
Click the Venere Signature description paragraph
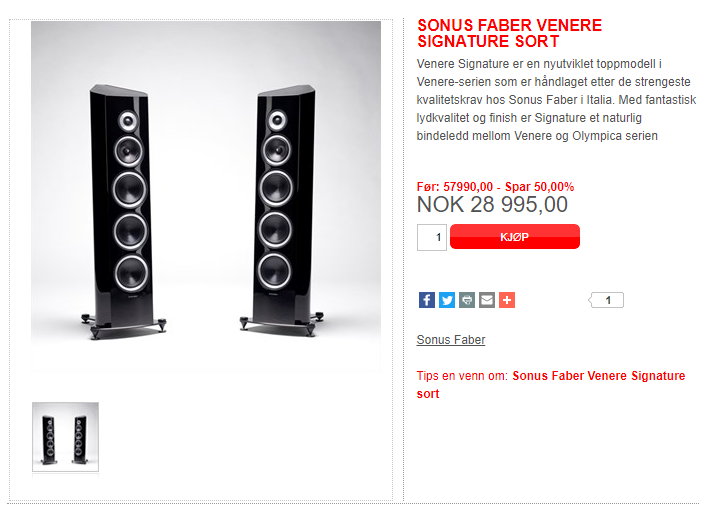556,100
